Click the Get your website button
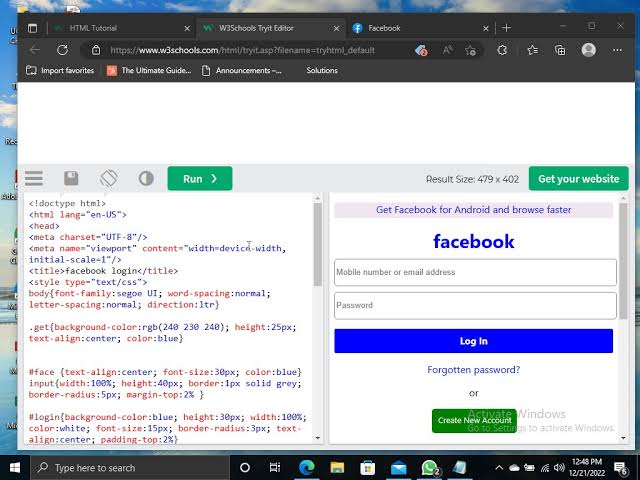 (578, 178)
